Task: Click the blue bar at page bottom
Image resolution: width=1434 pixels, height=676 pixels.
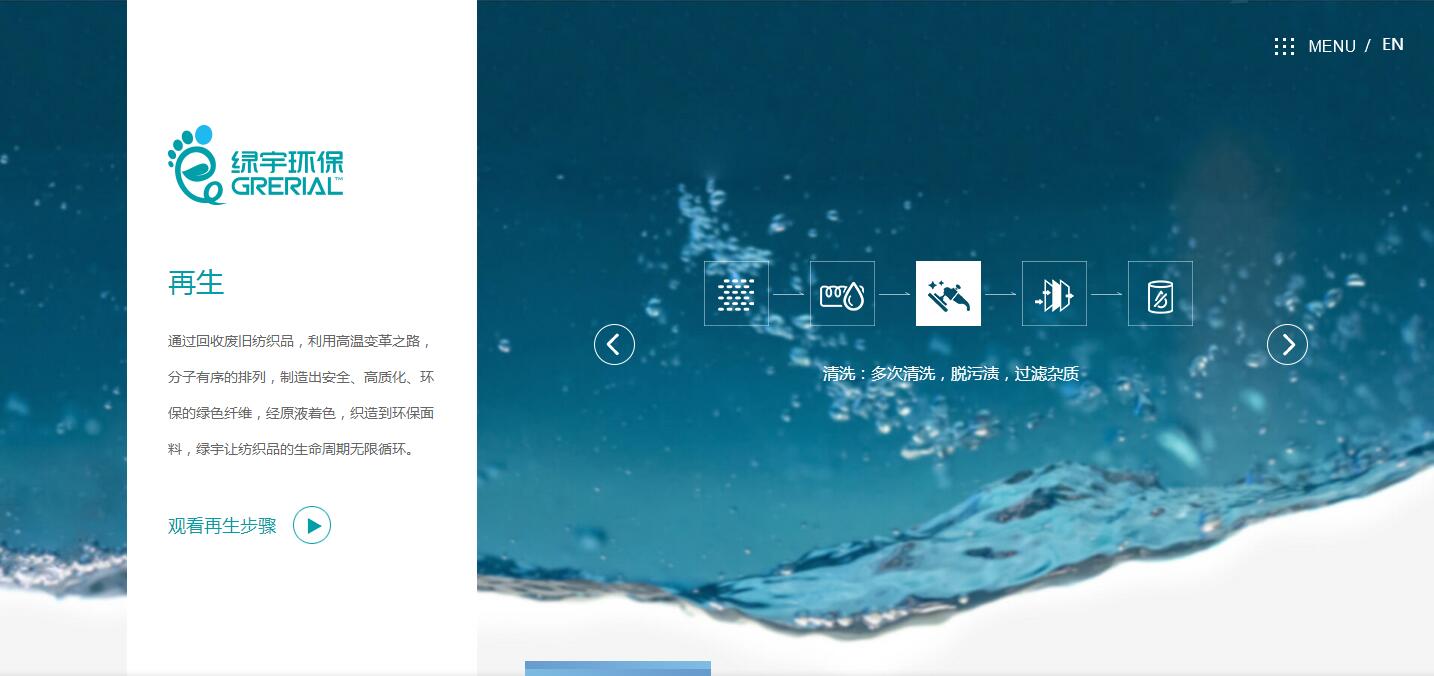Action: [617, 668]
